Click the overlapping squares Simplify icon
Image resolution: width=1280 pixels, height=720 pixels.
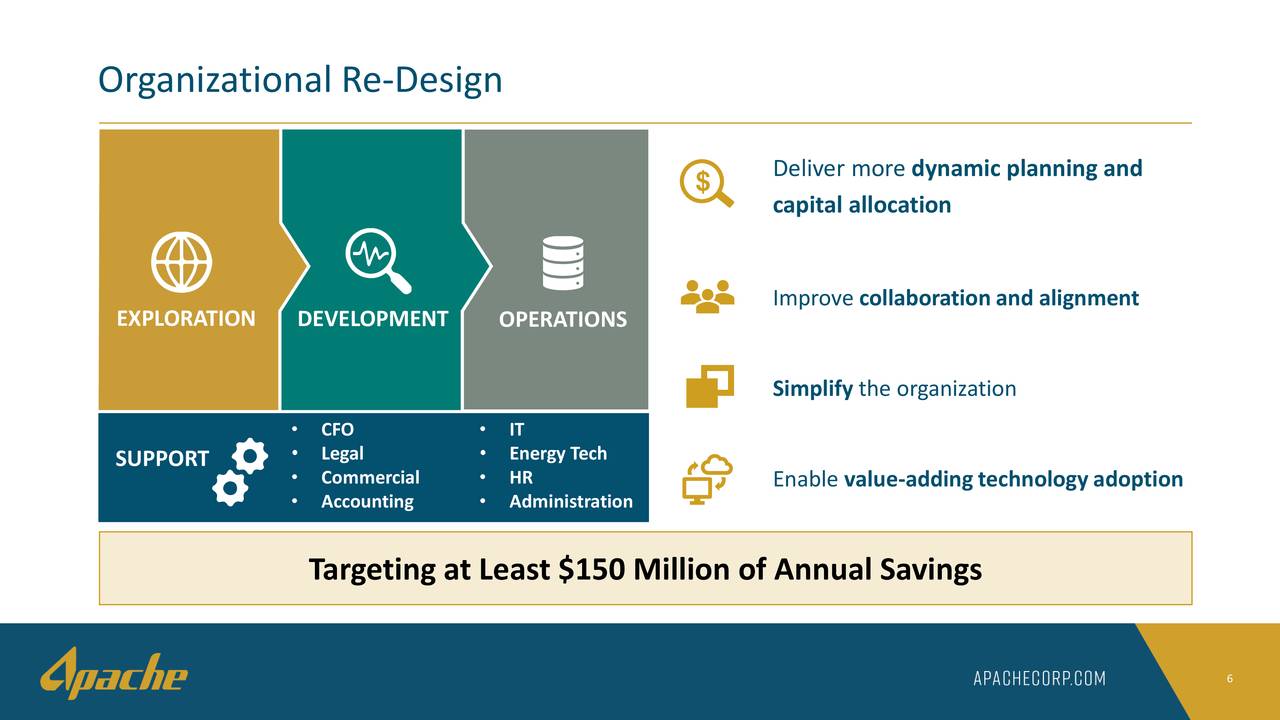click(705, 388)
